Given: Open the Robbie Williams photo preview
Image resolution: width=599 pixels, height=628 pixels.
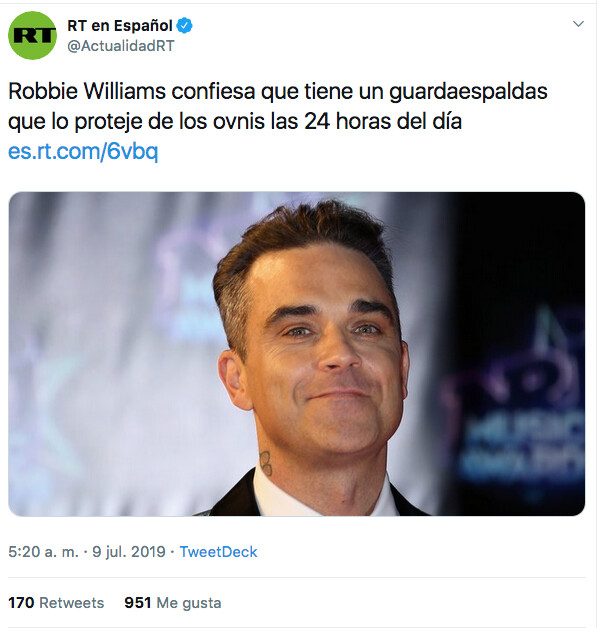Looking at the screenshot, I should (297, 354).
